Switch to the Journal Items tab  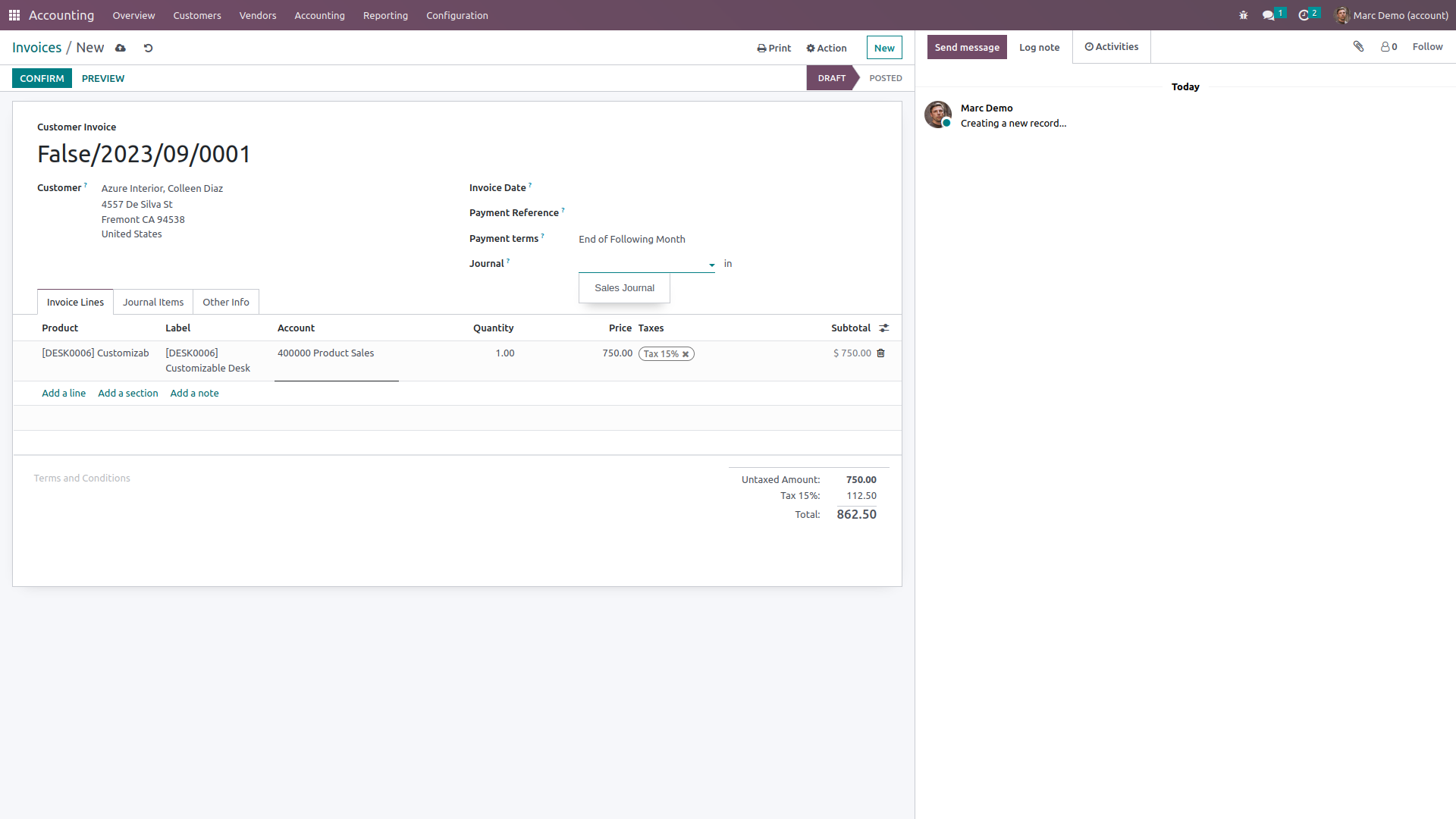click(x=153, y=302)
